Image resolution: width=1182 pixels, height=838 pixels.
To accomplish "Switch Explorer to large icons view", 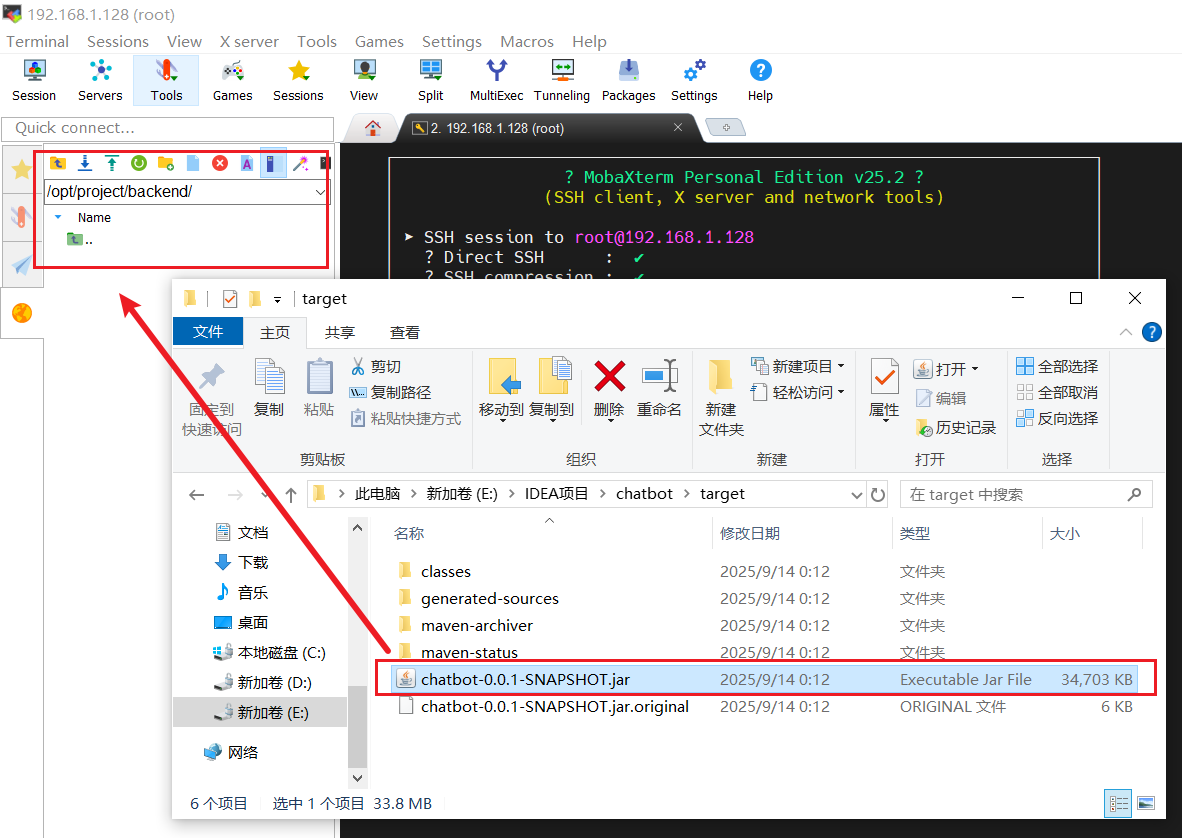I will 1146,803.
